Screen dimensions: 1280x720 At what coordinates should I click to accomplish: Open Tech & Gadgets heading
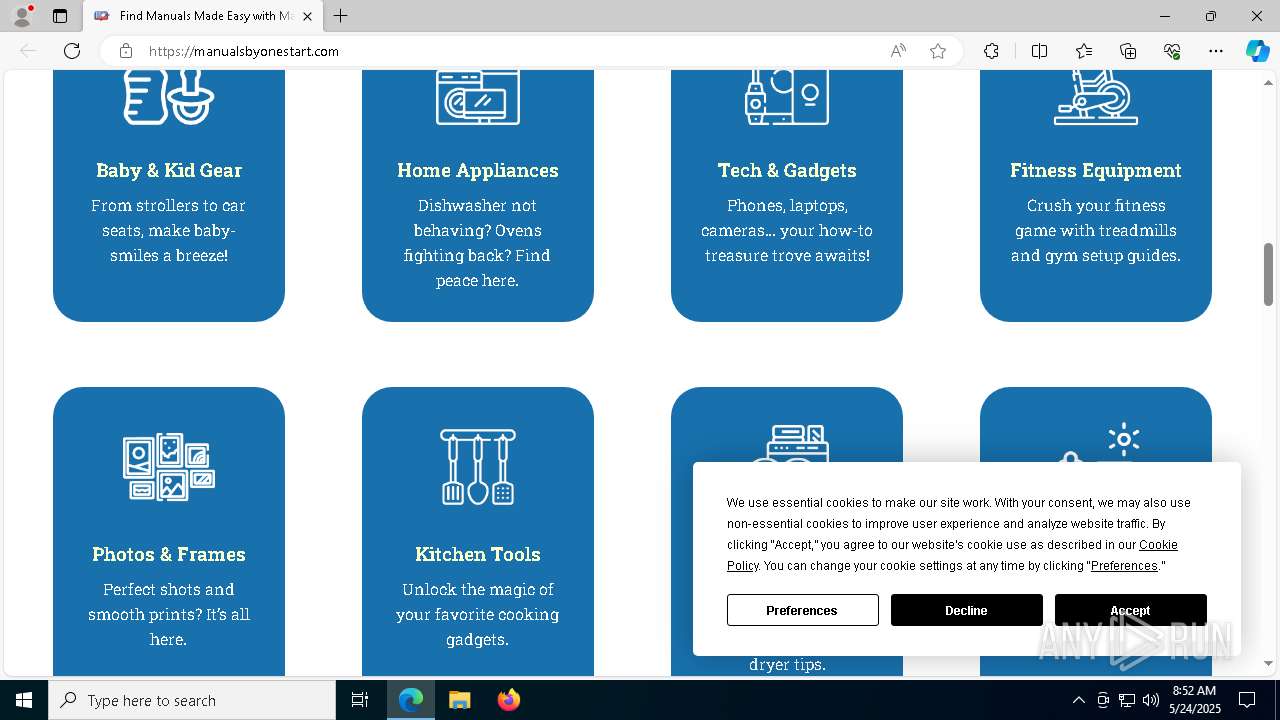pyautogui.click(x=787, y=170)
